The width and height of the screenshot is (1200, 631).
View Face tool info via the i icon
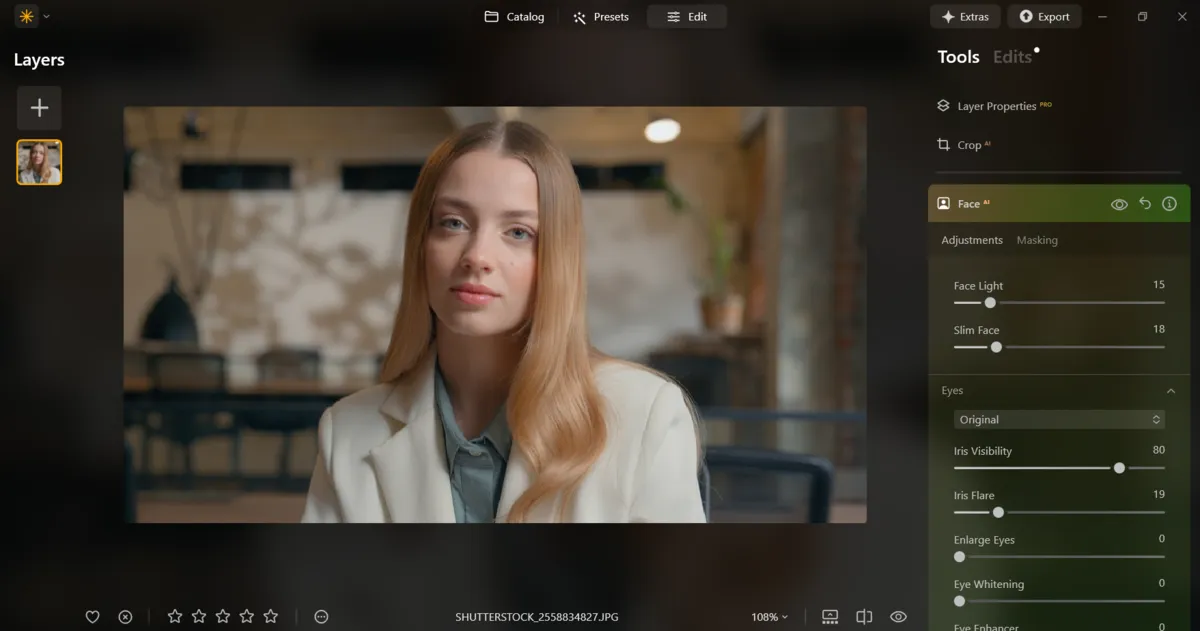[1170, 203]
